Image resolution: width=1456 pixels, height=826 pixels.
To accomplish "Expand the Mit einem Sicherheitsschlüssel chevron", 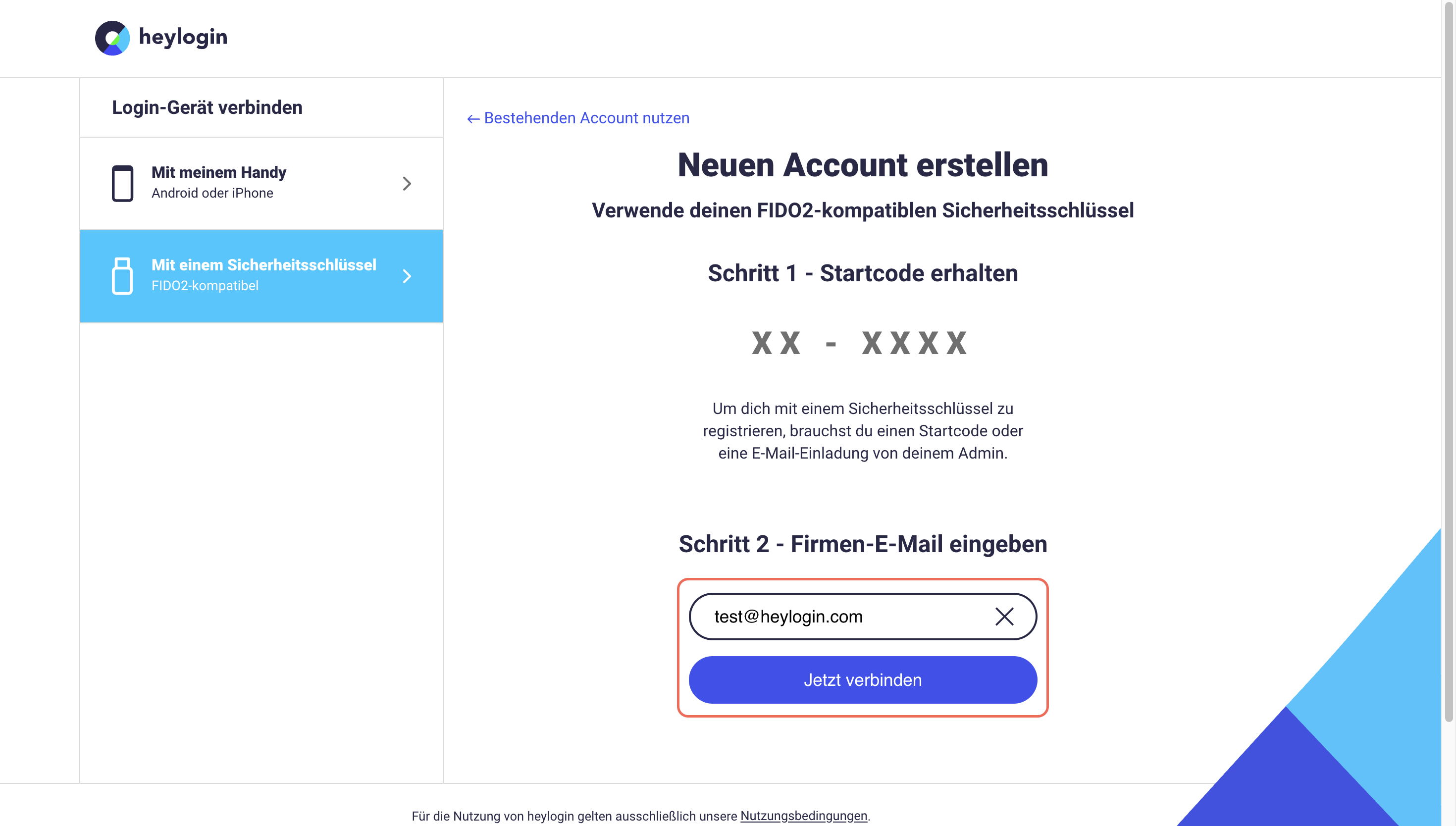I will coord(407,276).
